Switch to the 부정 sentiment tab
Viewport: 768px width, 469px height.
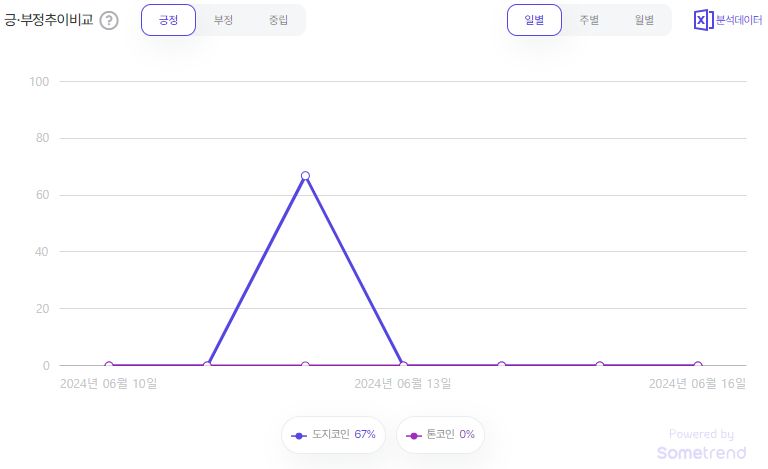pyautogui.click(x=223, y=20)
